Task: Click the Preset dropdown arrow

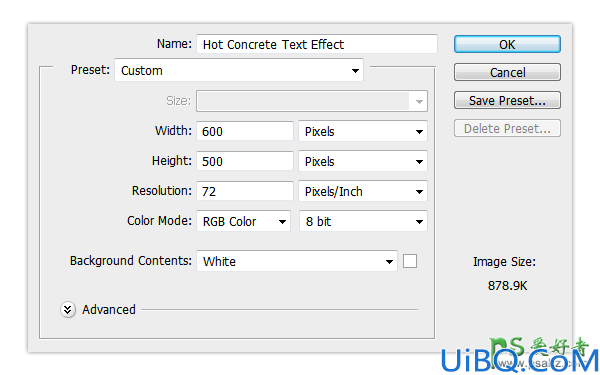Action: point(355,71)
